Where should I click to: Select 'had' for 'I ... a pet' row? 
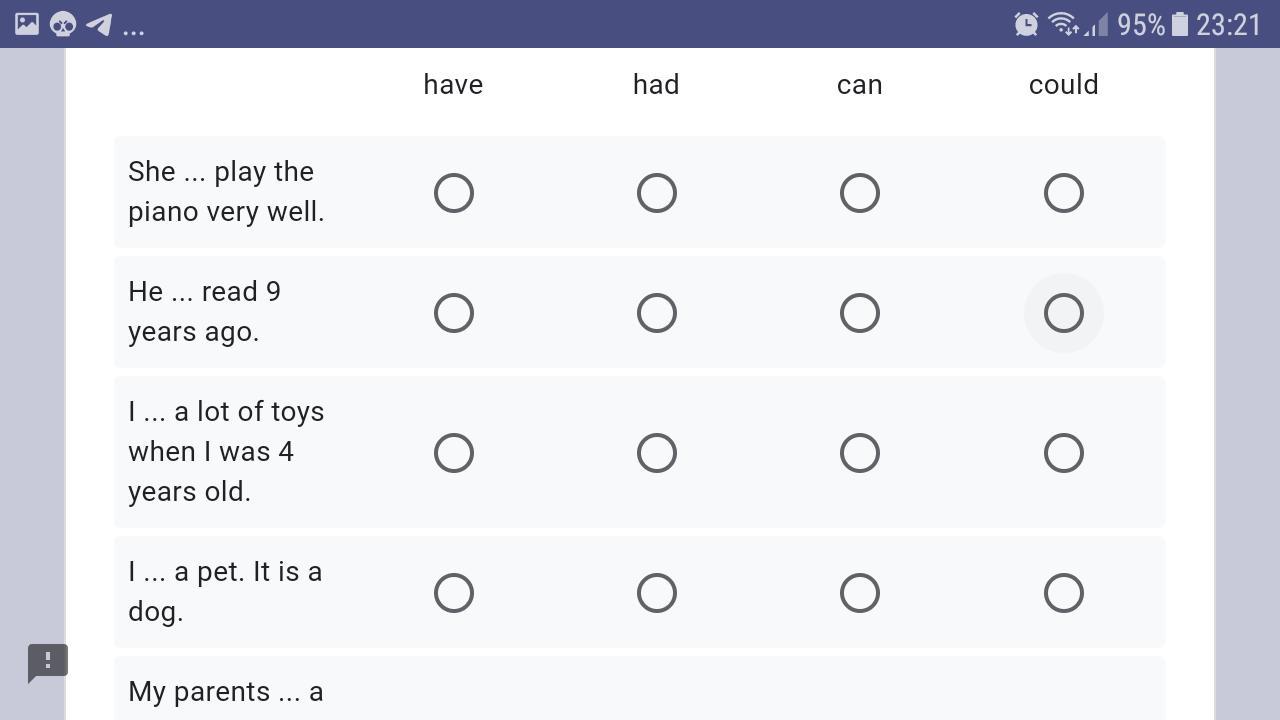[657, 593]
